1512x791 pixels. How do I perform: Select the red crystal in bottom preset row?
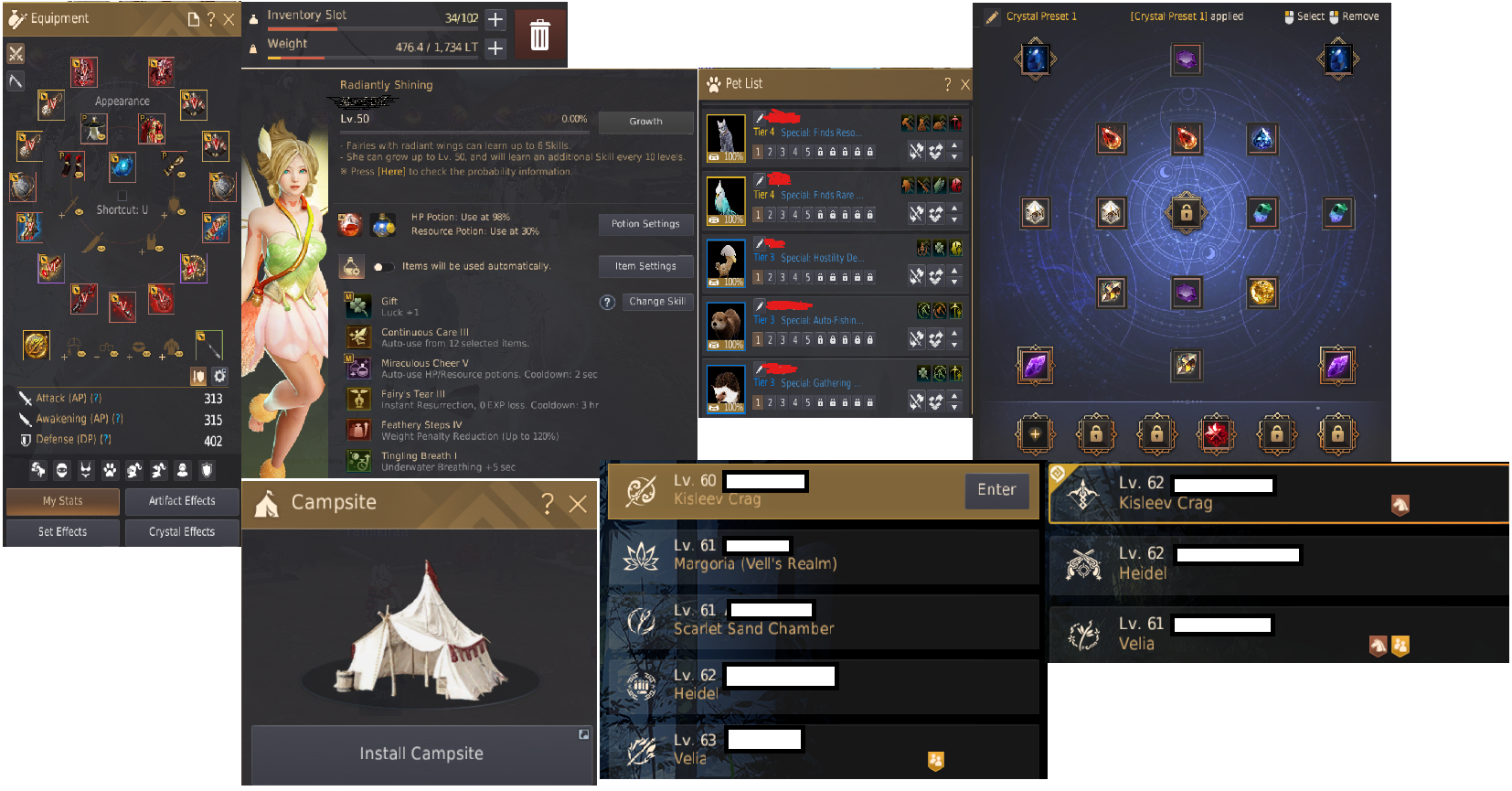pos(1216,434)
